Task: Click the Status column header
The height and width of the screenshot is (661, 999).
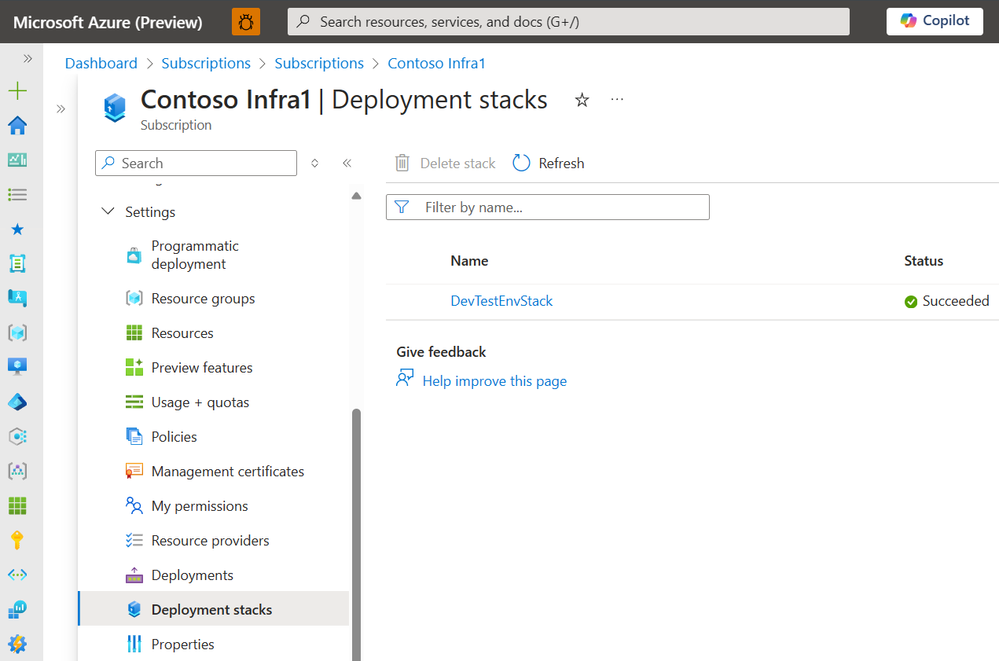Action: pos(923,261)
